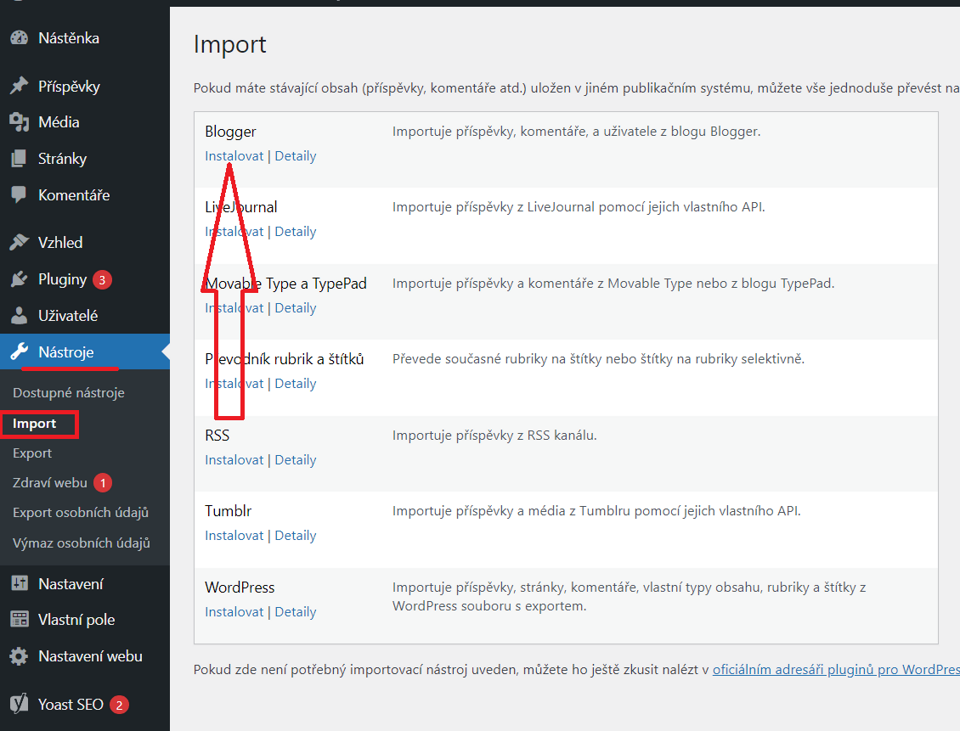The height and width of the screenshot is (731, 960).
Task: Click the Nastavení sliders icon
Action: (x=19, y=583)
